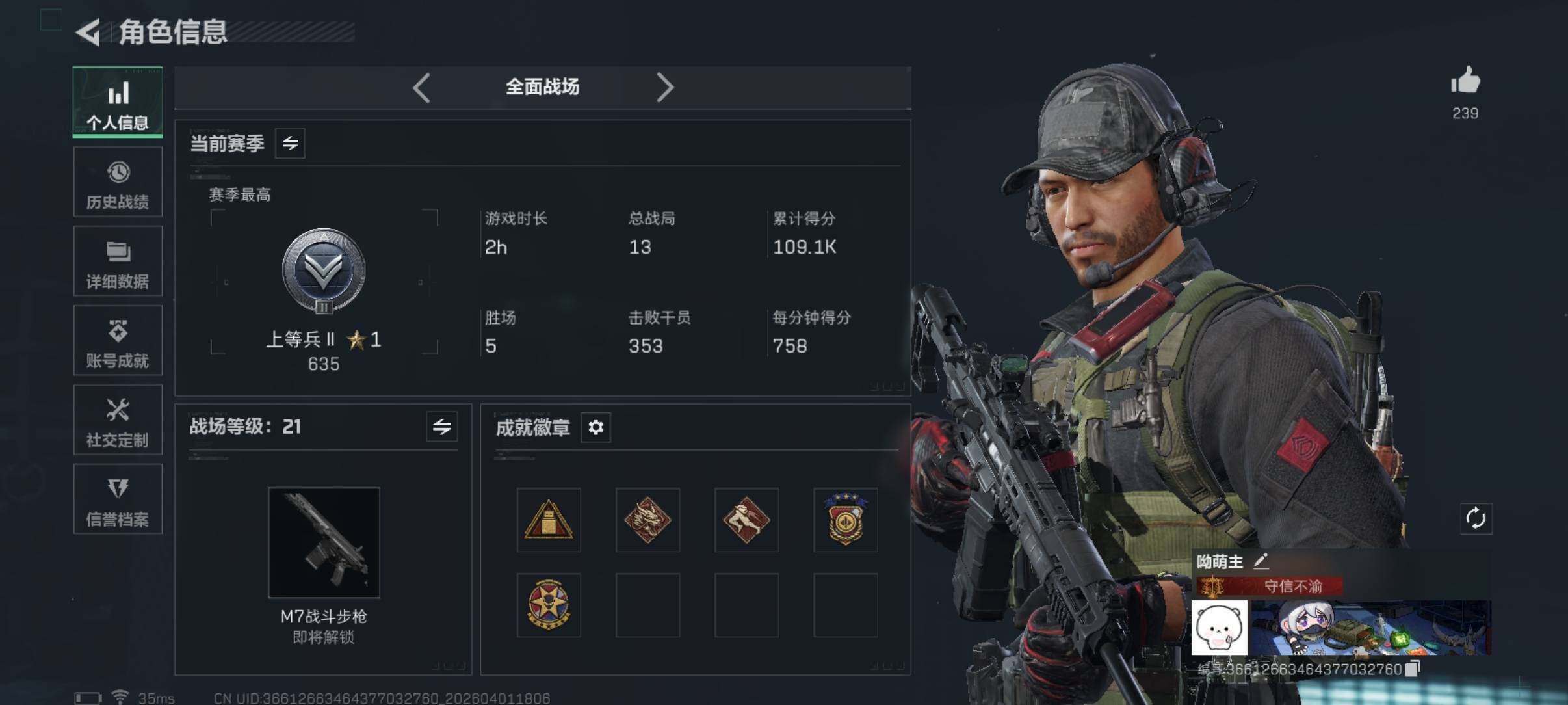Go back using the arrow beside 角色信息

[x=88, y=32]
